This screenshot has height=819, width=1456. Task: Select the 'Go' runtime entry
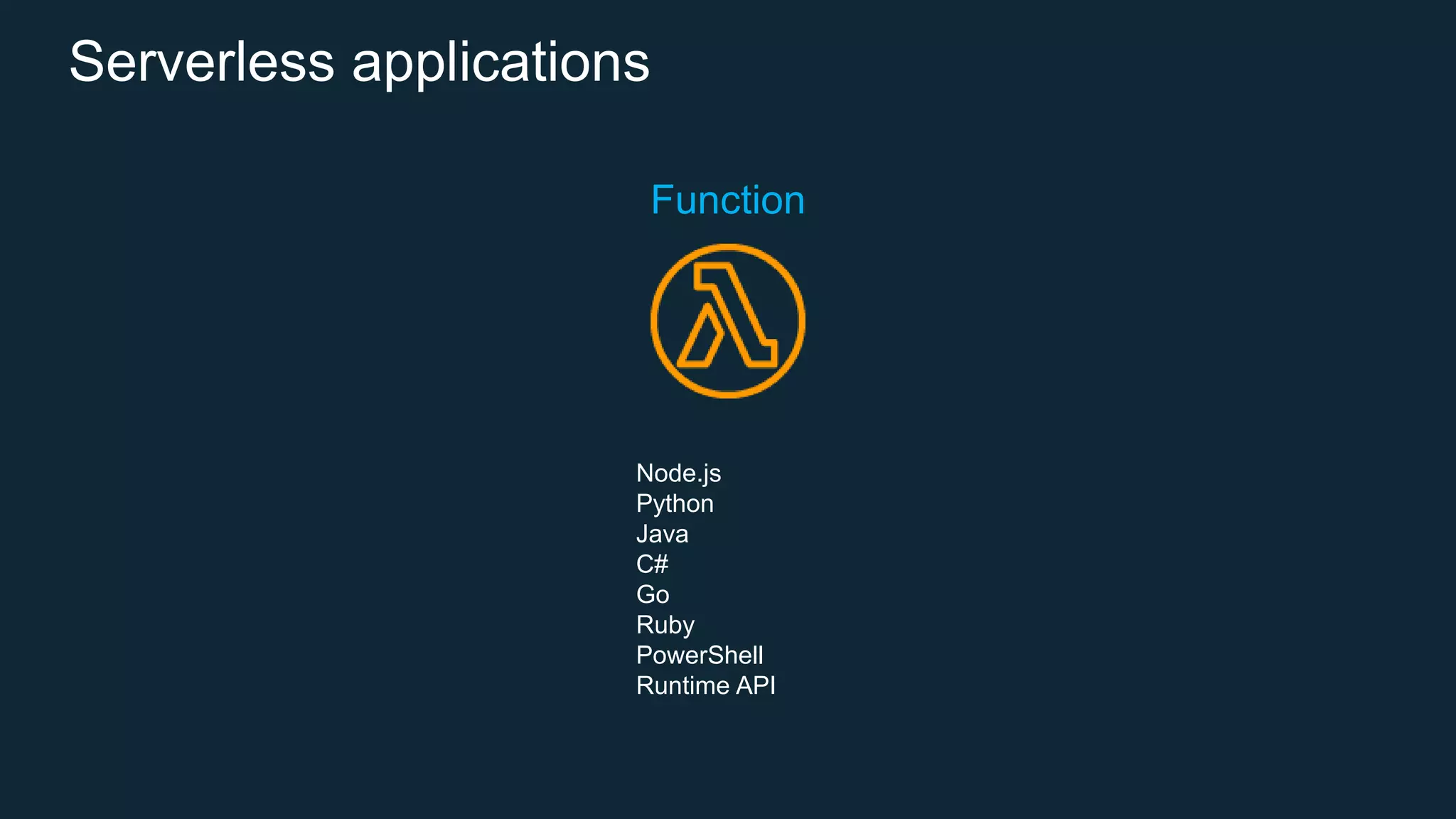(x=653, y=594)
